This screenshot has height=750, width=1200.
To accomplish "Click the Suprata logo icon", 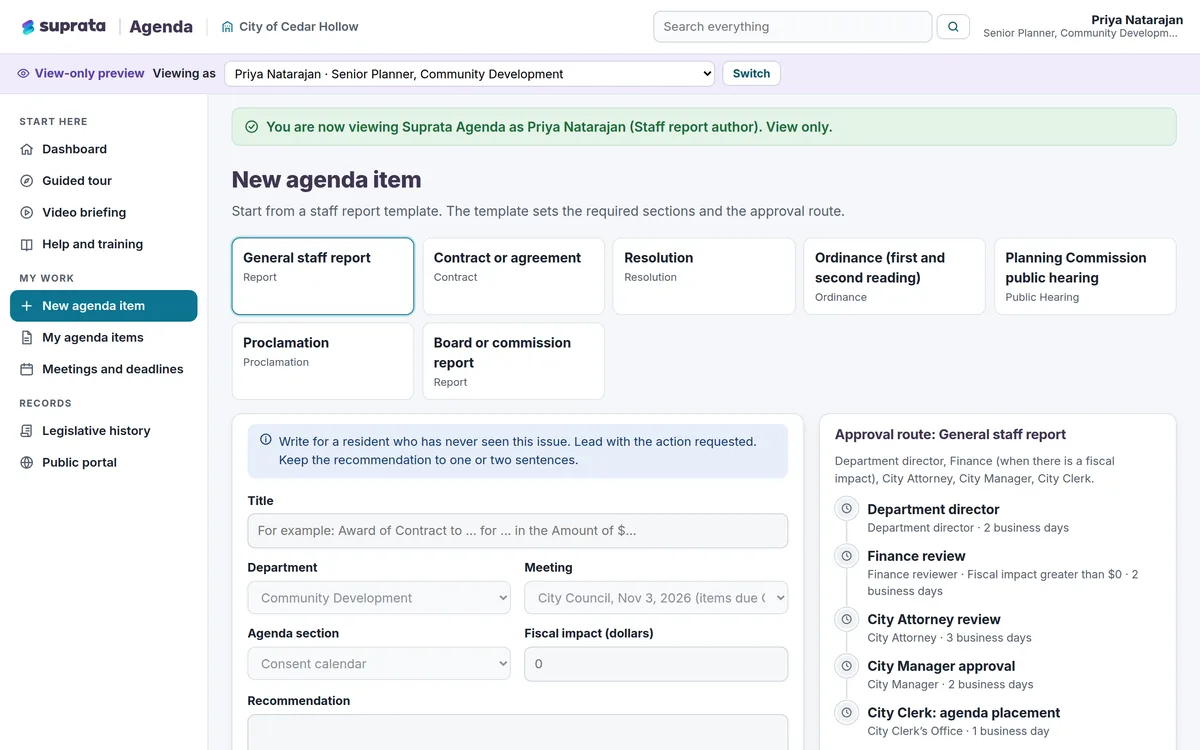I will click(x=28, y=27).
